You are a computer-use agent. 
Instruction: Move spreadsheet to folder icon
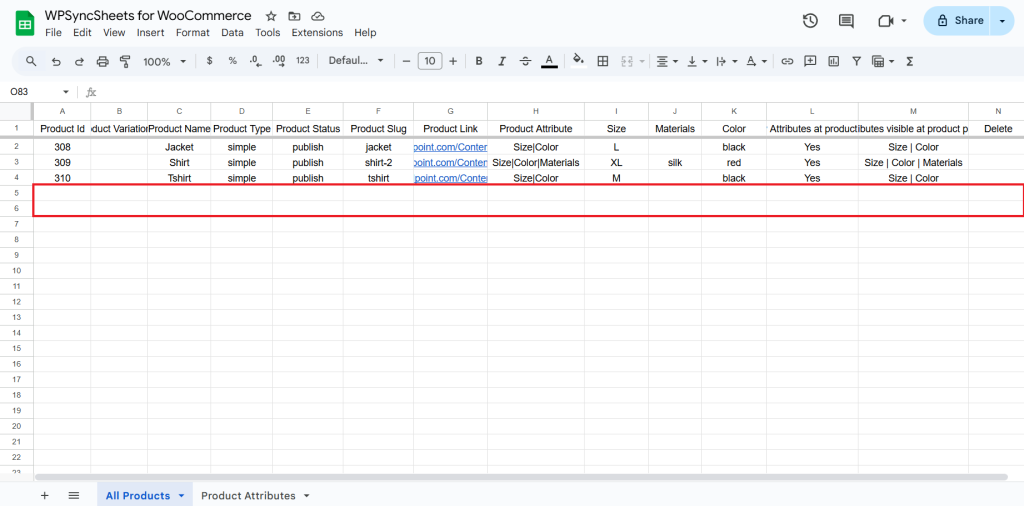[x=295, y=16]
